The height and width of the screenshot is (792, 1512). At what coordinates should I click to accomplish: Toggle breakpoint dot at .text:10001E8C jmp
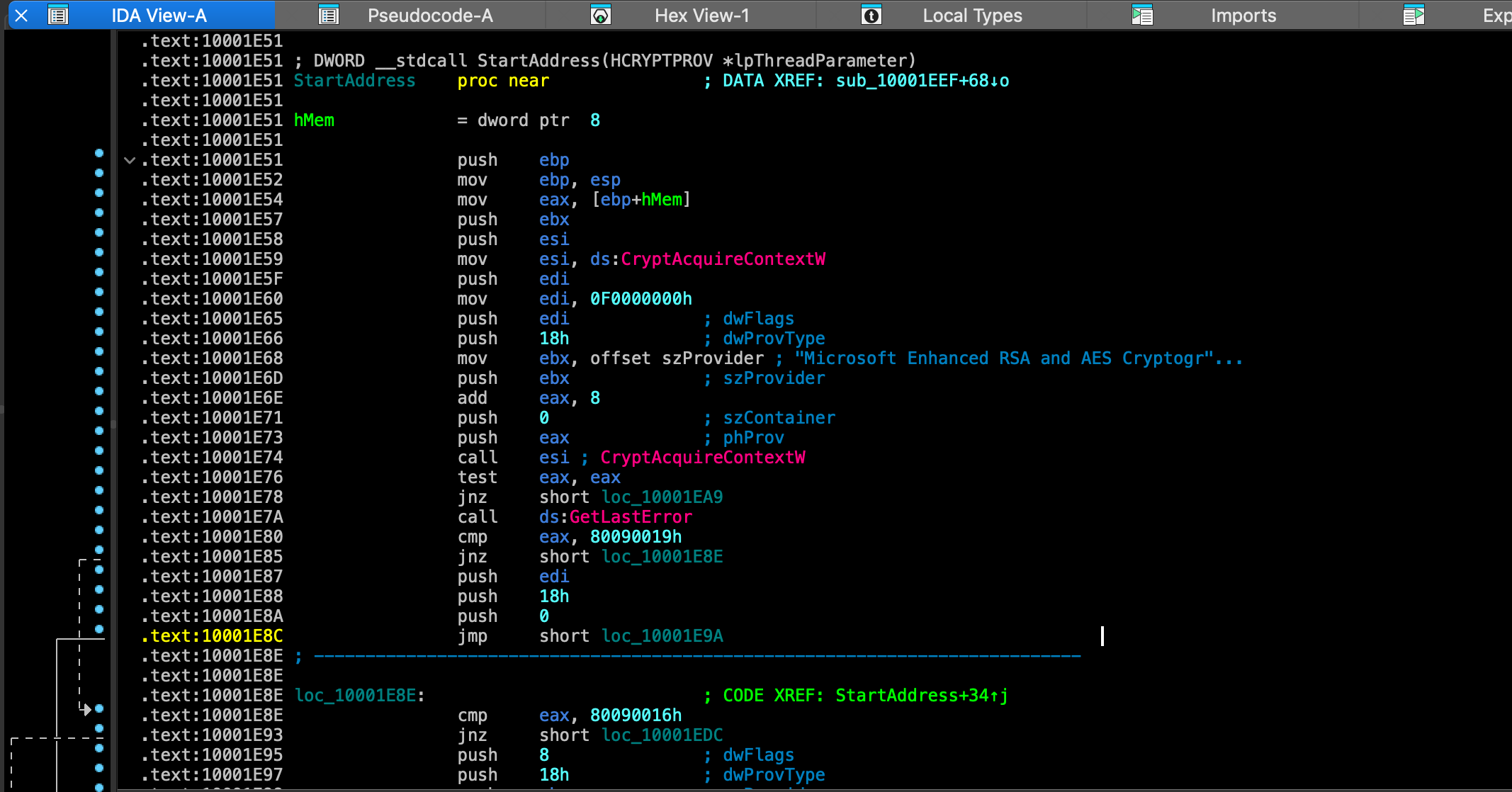pos(99,629)
